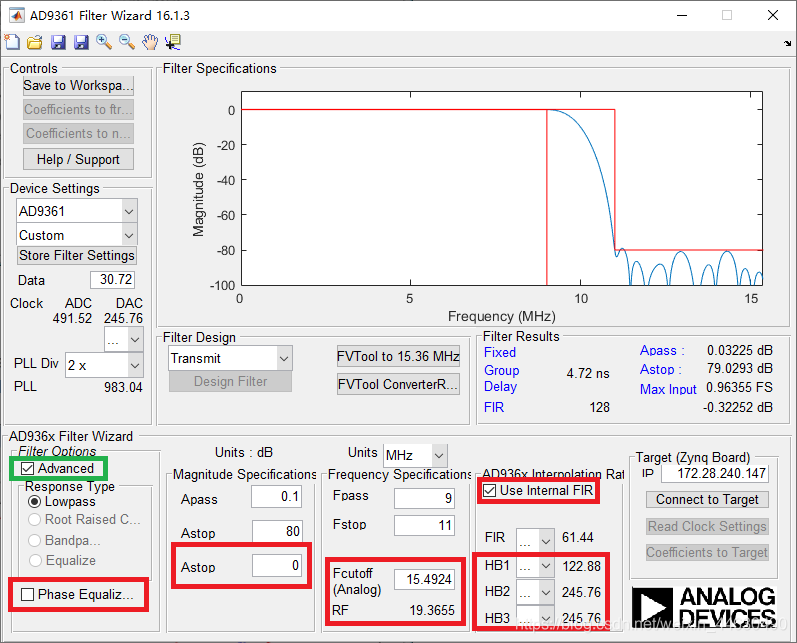Toggle the Use Internal FIR checkbox

pyautogui.click(x=489, y=491)
